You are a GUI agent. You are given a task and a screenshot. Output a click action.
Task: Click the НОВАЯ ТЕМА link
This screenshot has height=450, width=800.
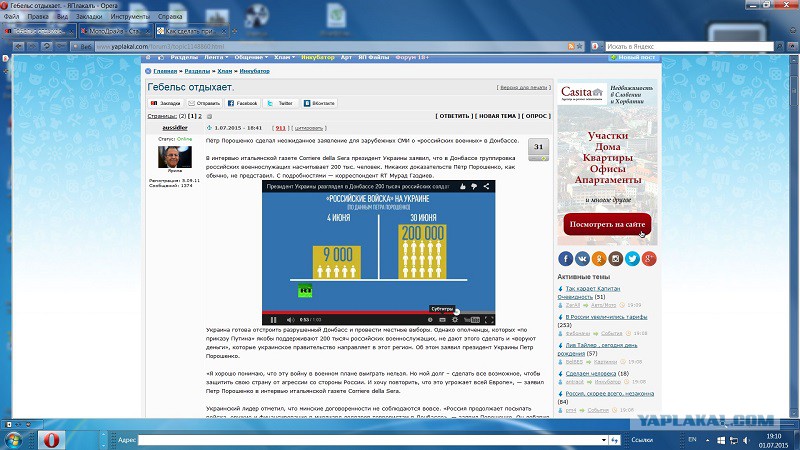tap(497, 116)
